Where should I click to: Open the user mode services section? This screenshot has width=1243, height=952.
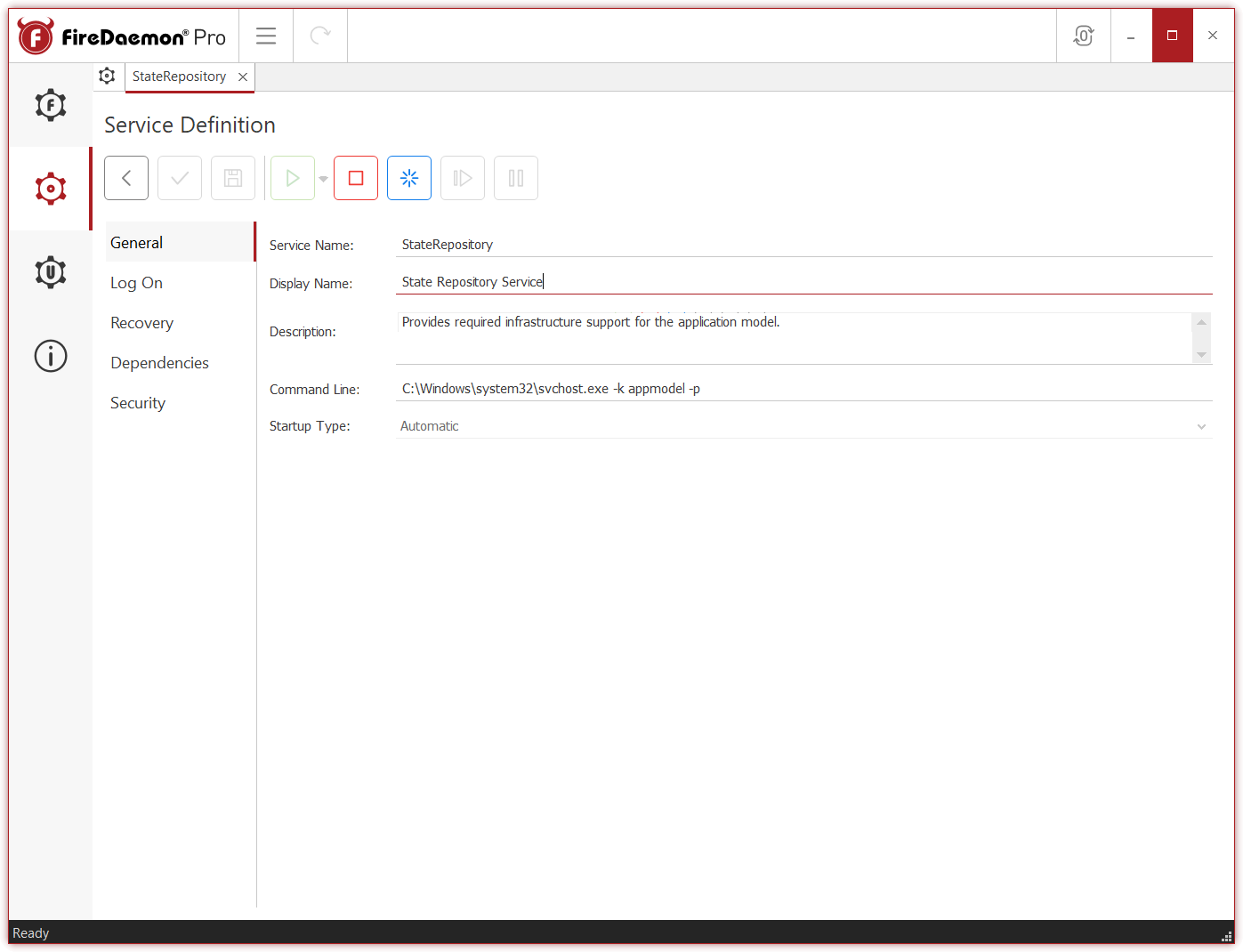point(50,271)
